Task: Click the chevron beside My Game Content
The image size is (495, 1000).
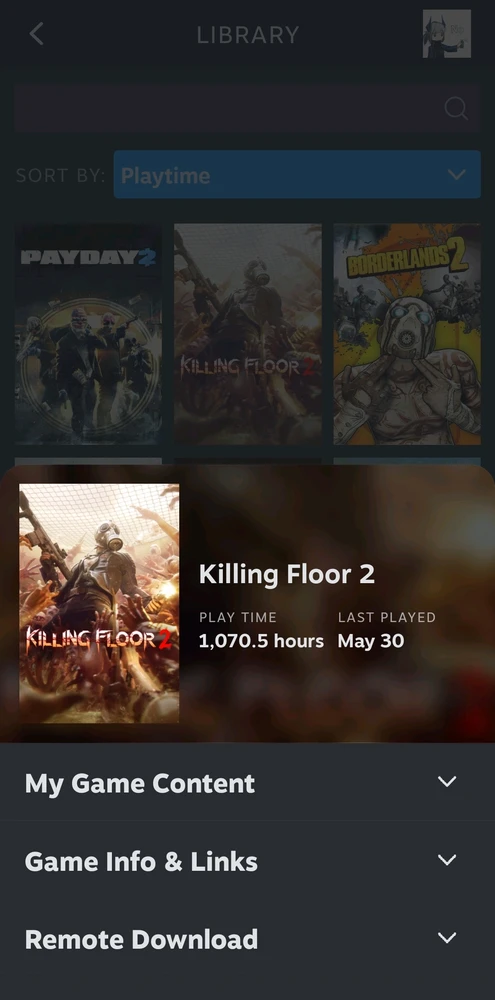Action: pyautogui.click(x=447, y=781)
